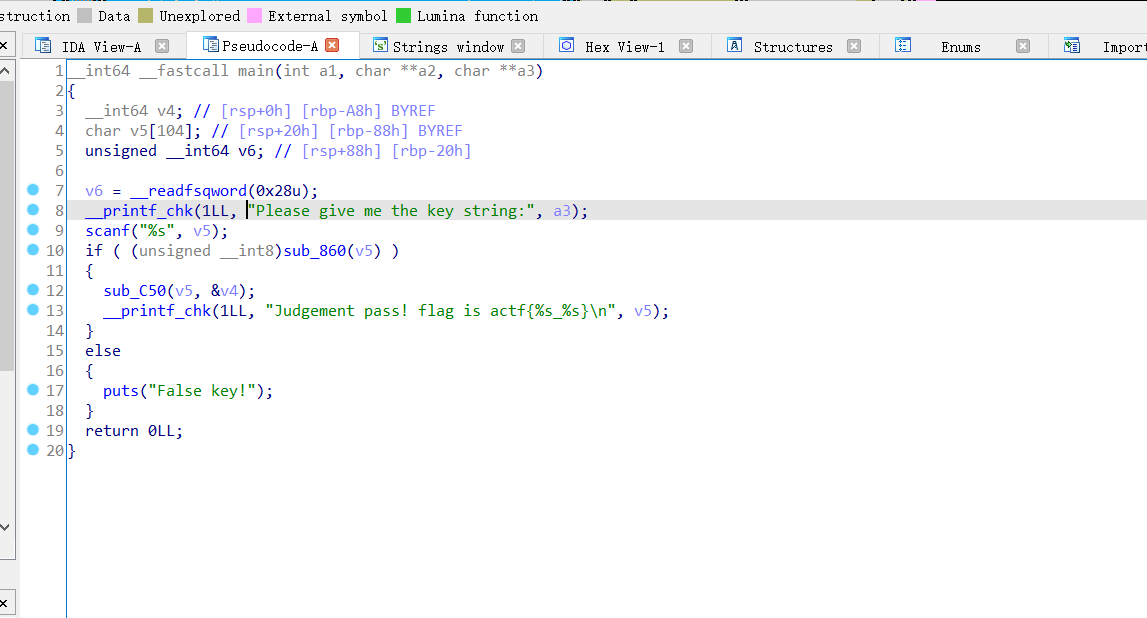Click the Structures tab icon
Viewport: 1147px width, 618px height.
pos(735,46)
